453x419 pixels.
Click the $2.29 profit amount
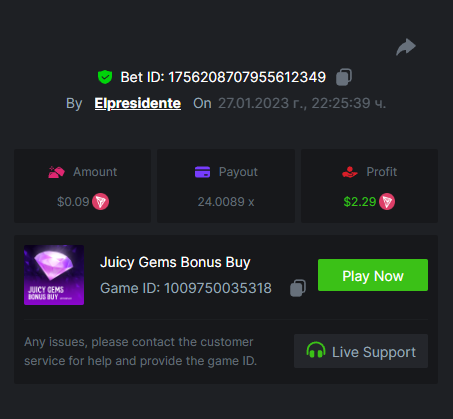coord(360,202)
